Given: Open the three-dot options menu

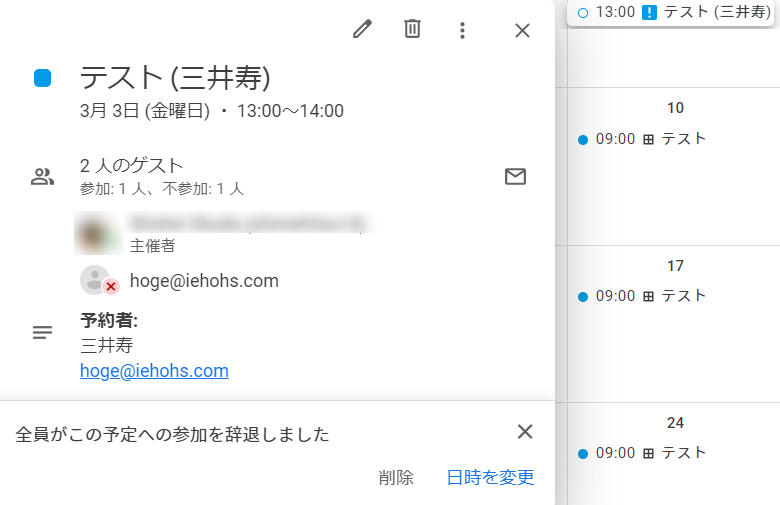Looking at the screenshot, I should [462, 30].
